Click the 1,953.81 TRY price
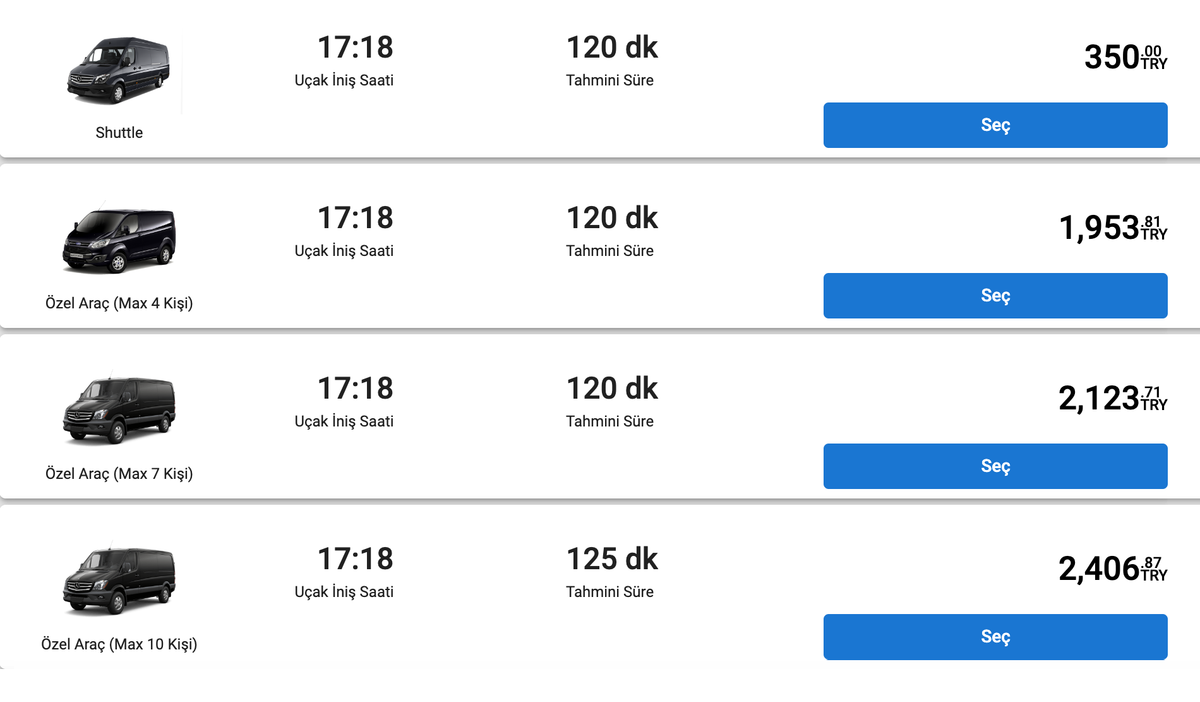Image resolution: width=1200 pixels, height=702 pixels. tap(1112, 228)
